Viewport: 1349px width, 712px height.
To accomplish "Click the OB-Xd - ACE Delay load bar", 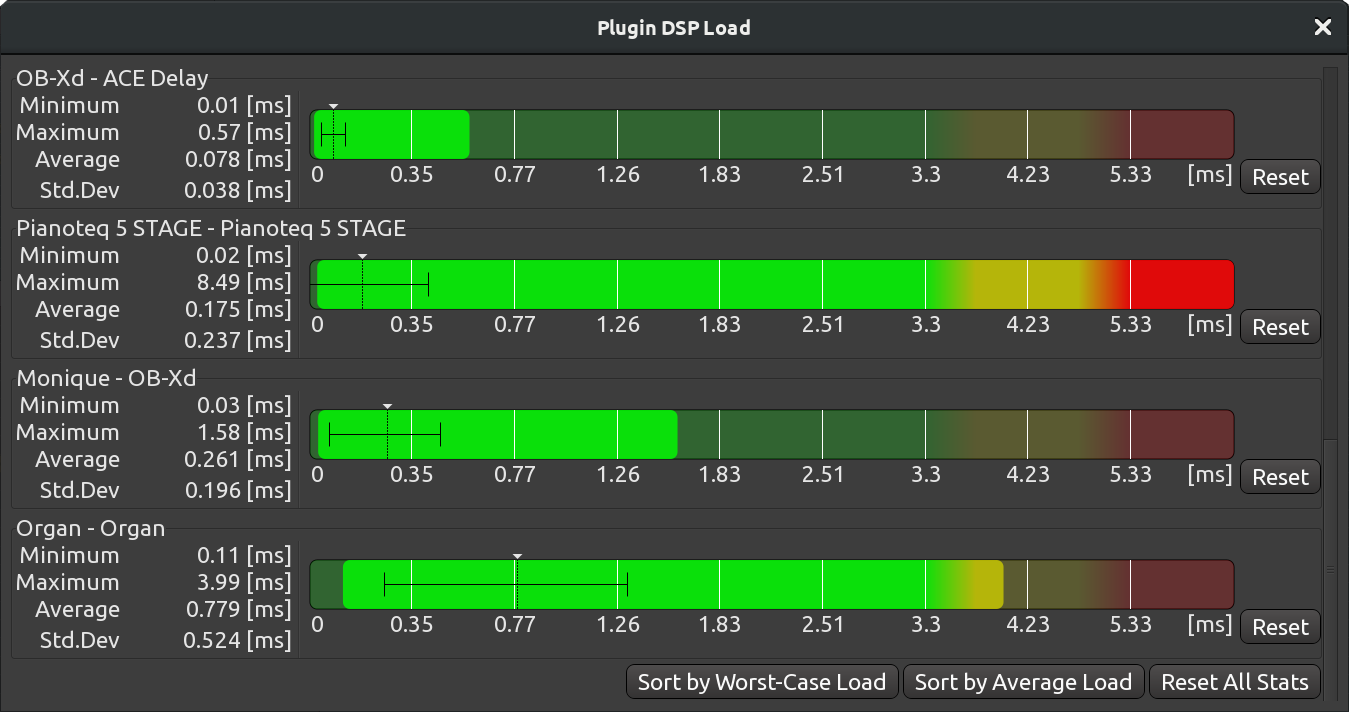I will coord(772,134).
